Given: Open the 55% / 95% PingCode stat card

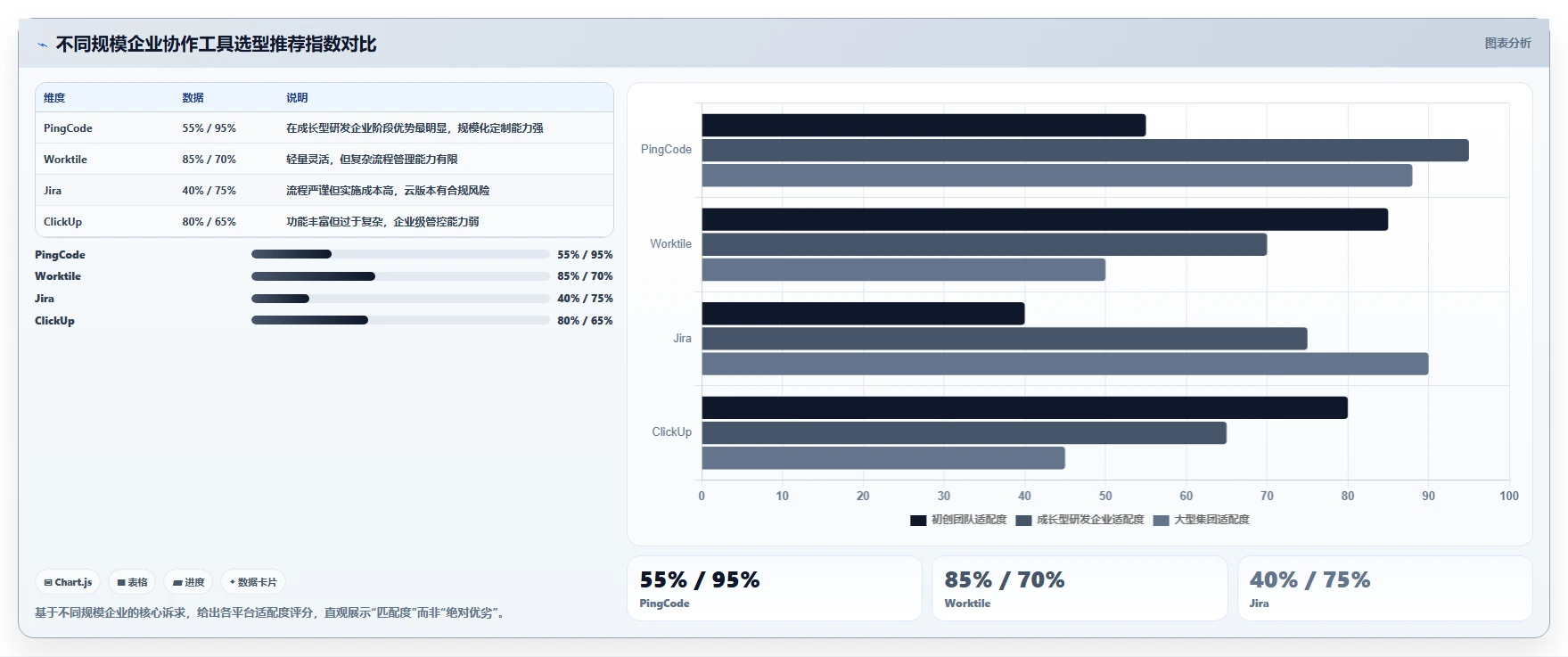Looking at the screenshot, I should pos(774,588).
